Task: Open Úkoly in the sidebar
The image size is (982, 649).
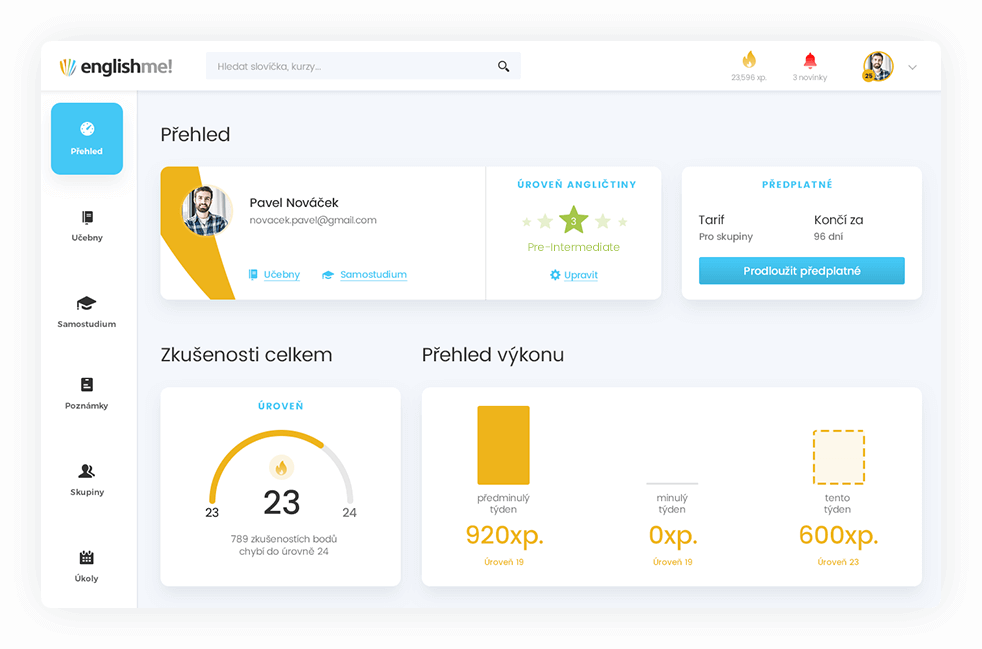Action: coord(87,565)
